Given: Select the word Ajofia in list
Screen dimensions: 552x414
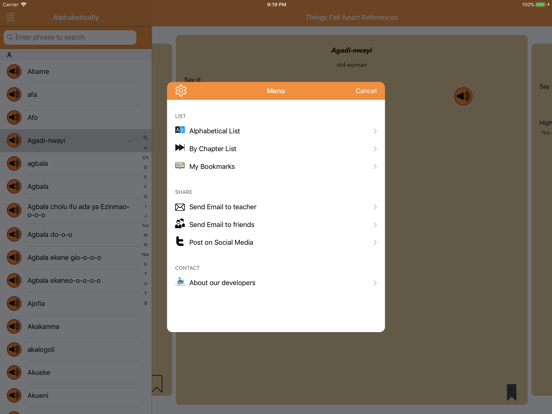Looking at the screenshot, I should click(x=36, y=303).
